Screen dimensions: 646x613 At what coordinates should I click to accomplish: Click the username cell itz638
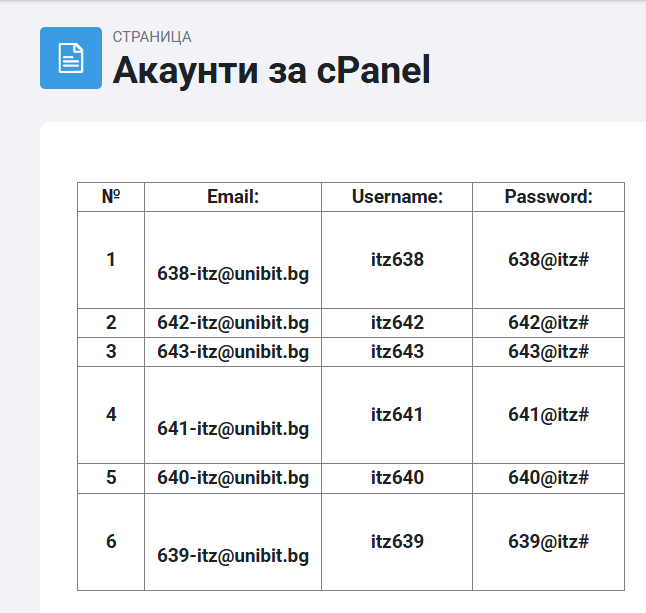click(397, 260)
